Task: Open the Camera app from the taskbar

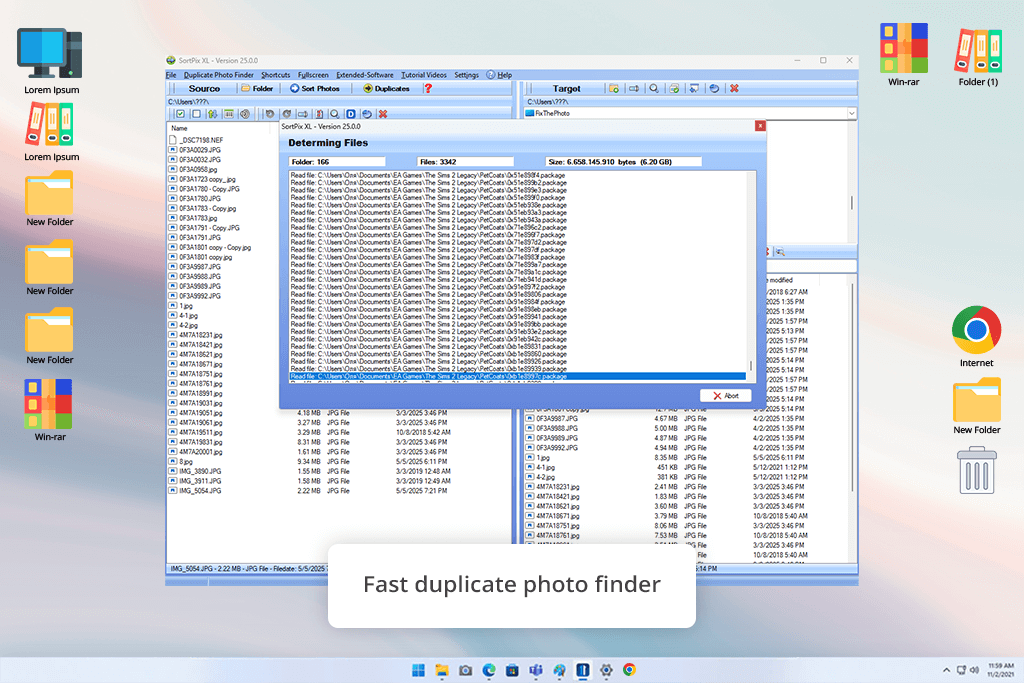Action: tap(466, 670)
